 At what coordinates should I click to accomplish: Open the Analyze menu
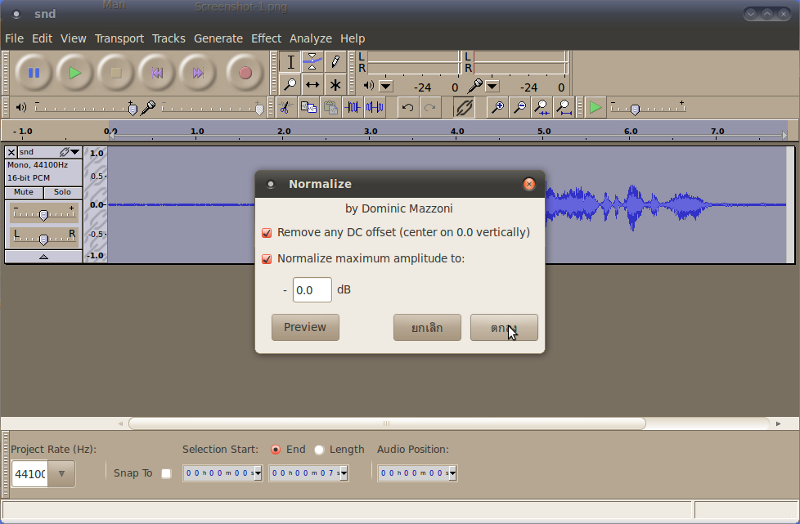[311, 39]
